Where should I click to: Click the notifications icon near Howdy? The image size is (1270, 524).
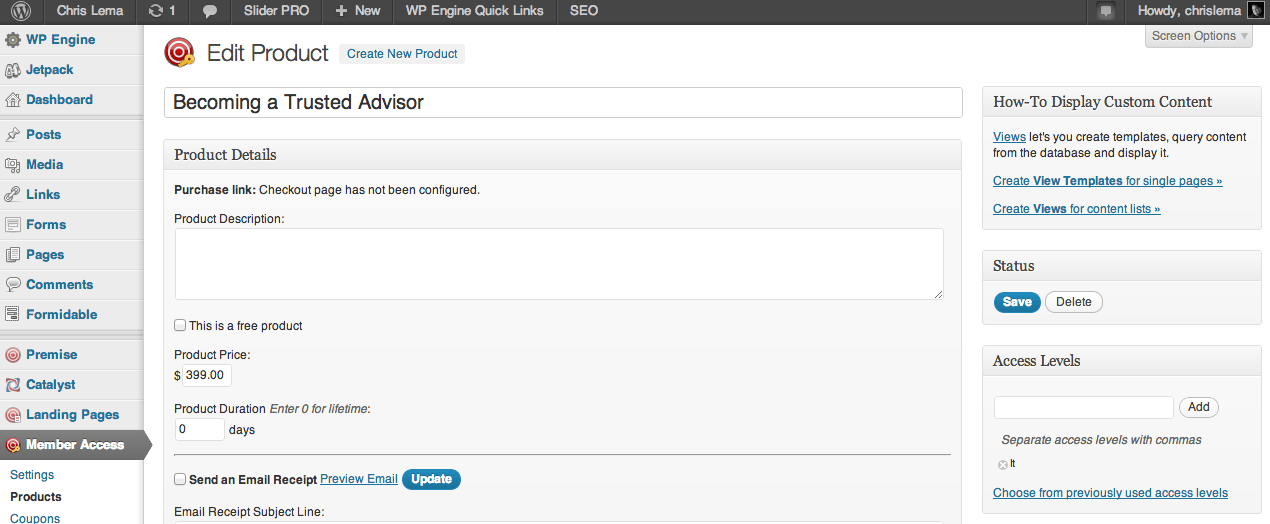pos(1105,11)
